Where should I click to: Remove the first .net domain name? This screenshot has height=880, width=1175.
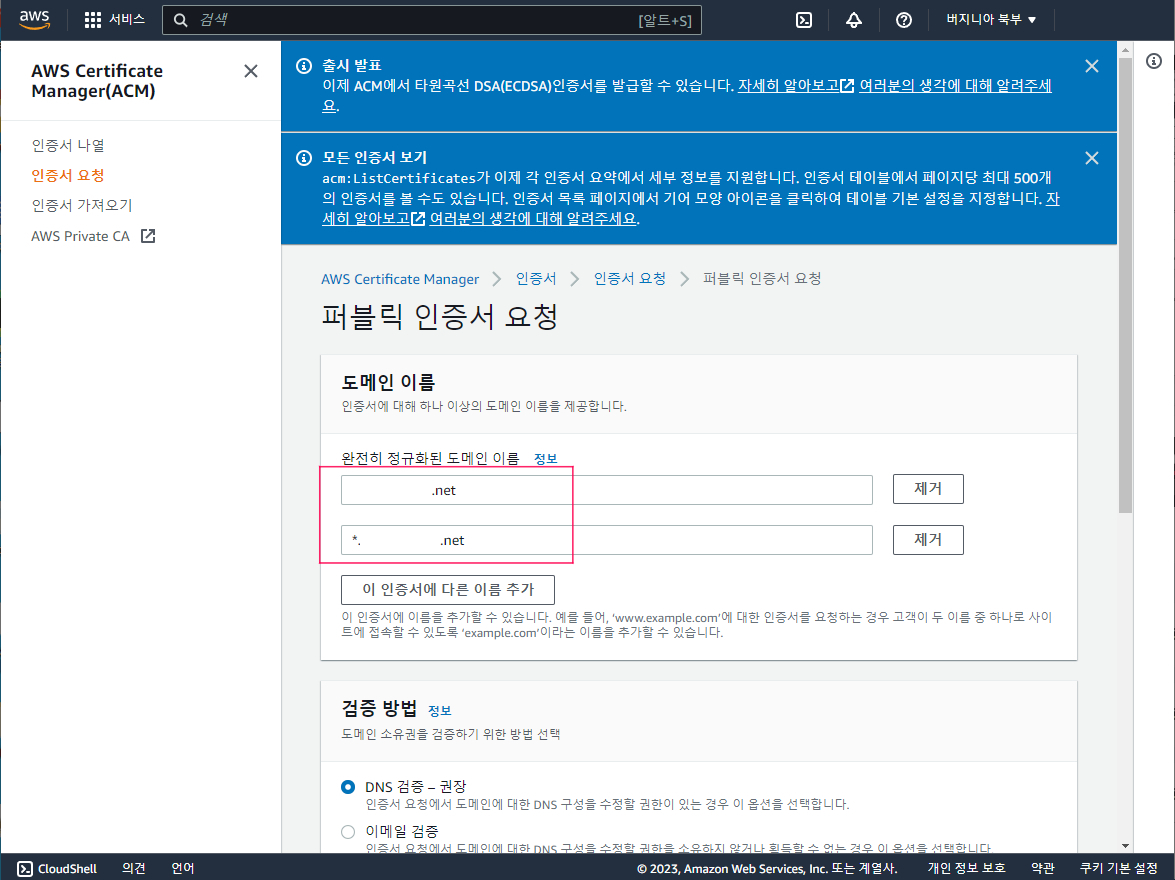(928, 489)
